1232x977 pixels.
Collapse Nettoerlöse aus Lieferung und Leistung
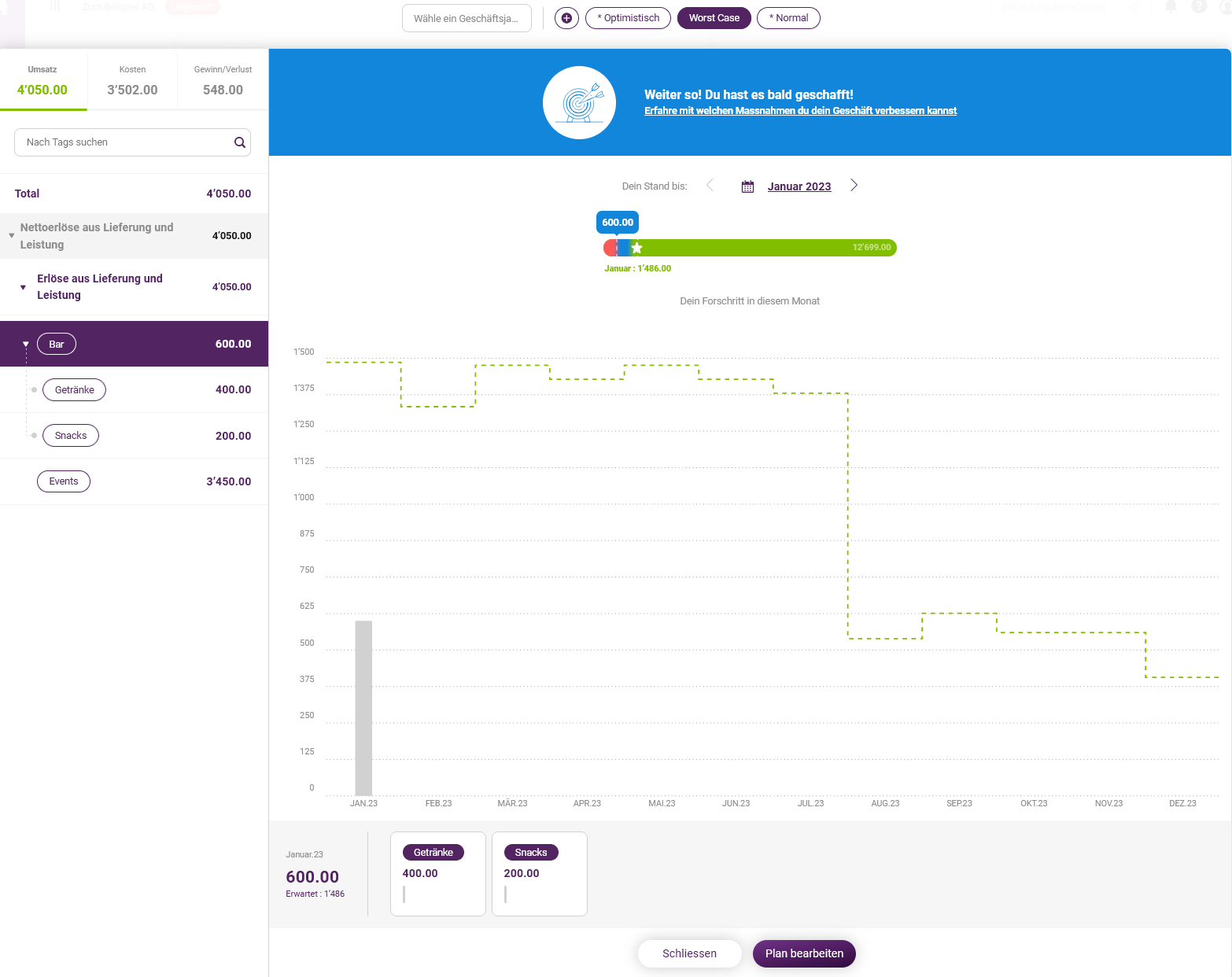12,236
